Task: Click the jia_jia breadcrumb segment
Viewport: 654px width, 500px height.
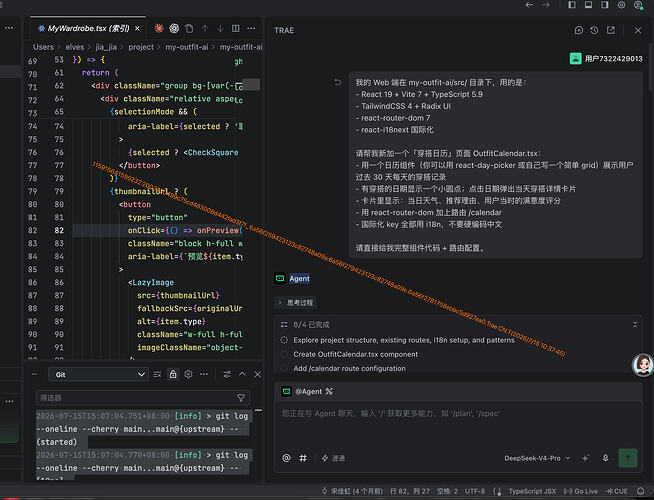Action: click(106, 47)
